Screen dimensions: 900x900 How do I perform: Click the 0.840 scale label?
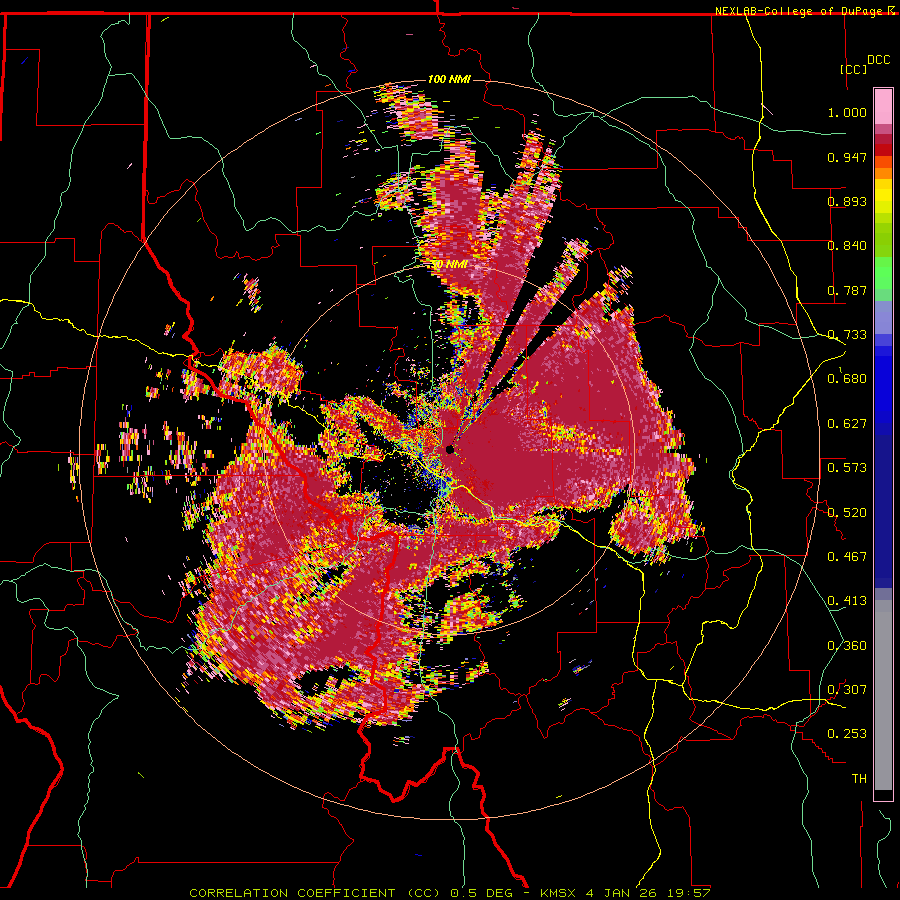click(x=847, y=246)
